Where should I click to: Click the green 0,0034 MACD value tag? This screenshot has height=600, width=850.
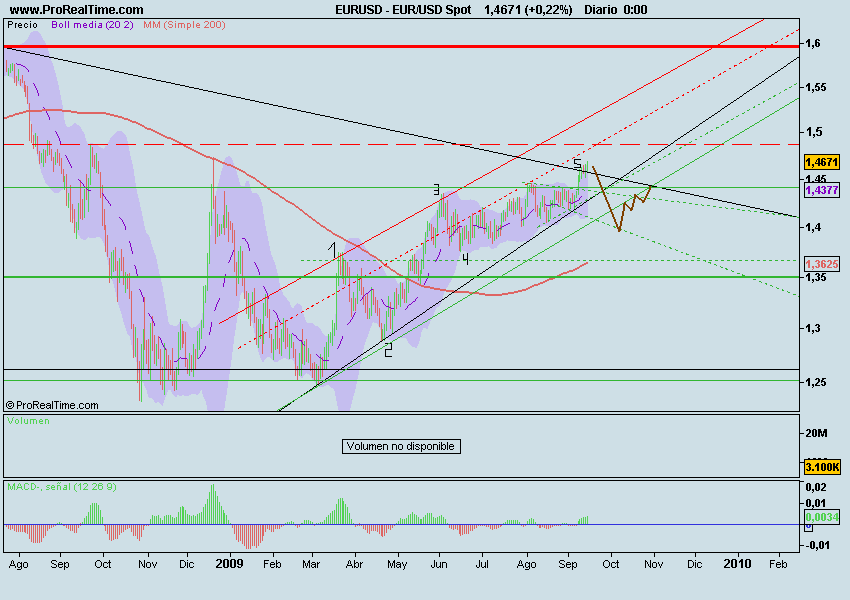[822, 517]
